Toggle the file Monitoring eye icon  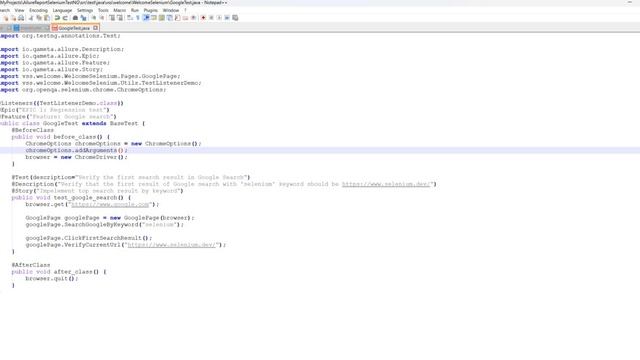click(193, 18)
